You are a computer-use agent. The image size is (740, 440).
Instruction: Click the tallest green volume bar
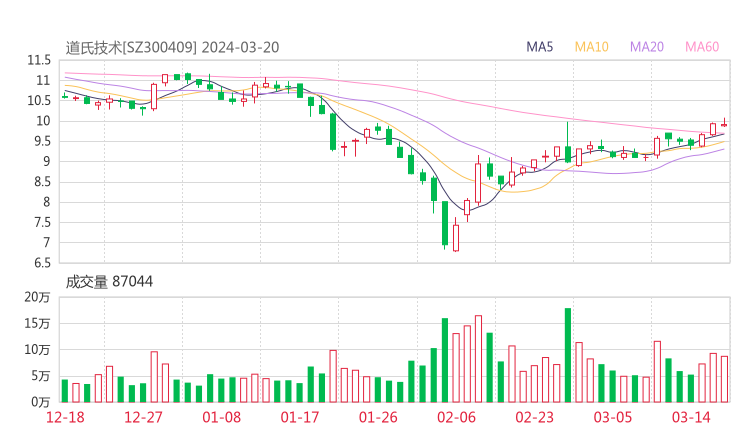pyautogui.click(x=568, y=355)
